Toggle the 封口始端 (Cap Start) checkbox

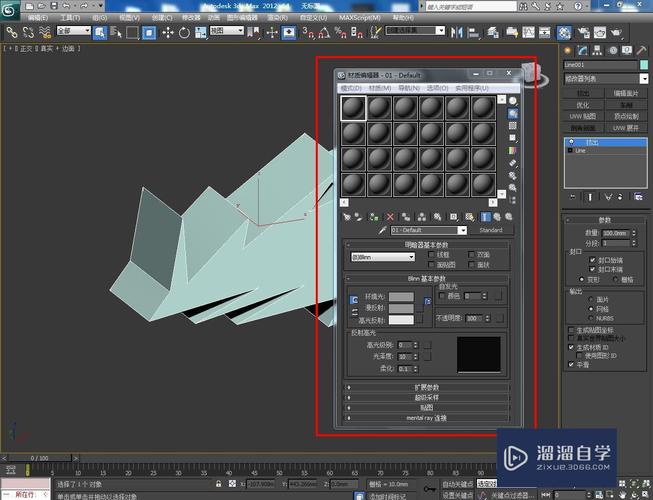click(x=593, y=260)
